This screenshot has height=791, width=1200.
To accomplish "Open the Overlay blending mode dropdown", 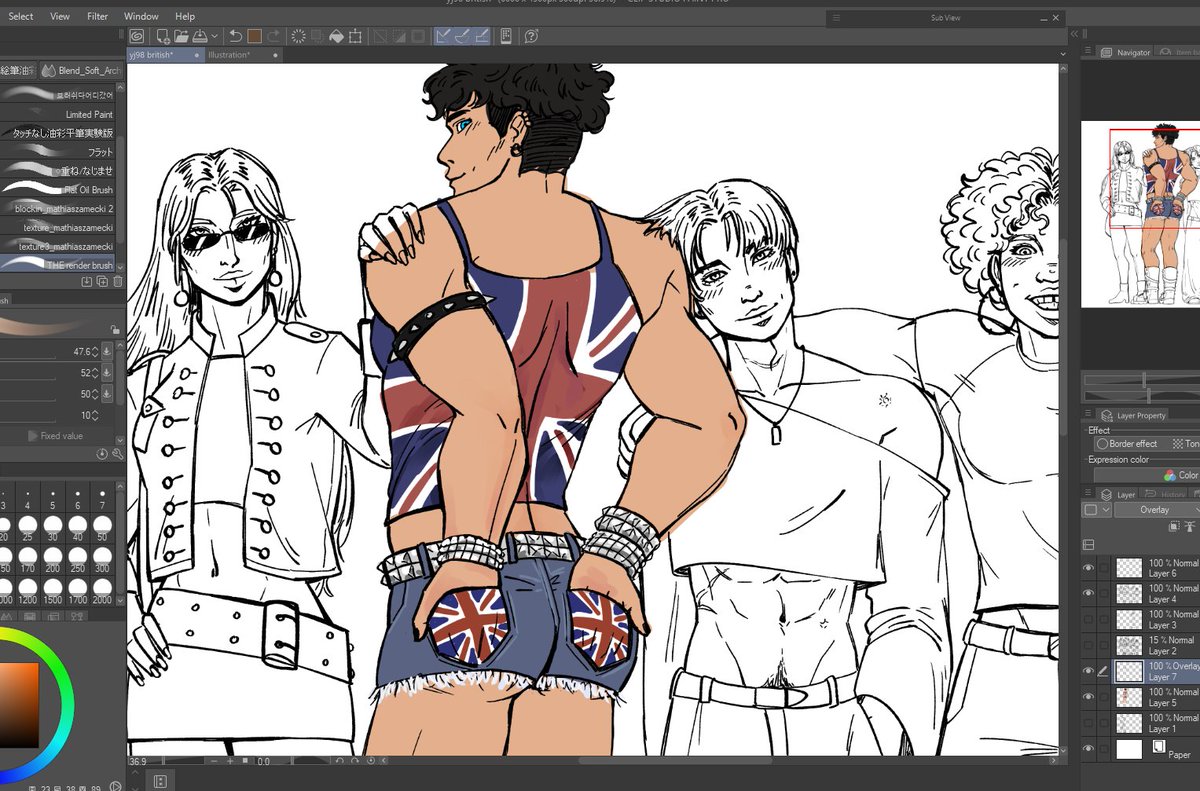I will pos(1158,510).
